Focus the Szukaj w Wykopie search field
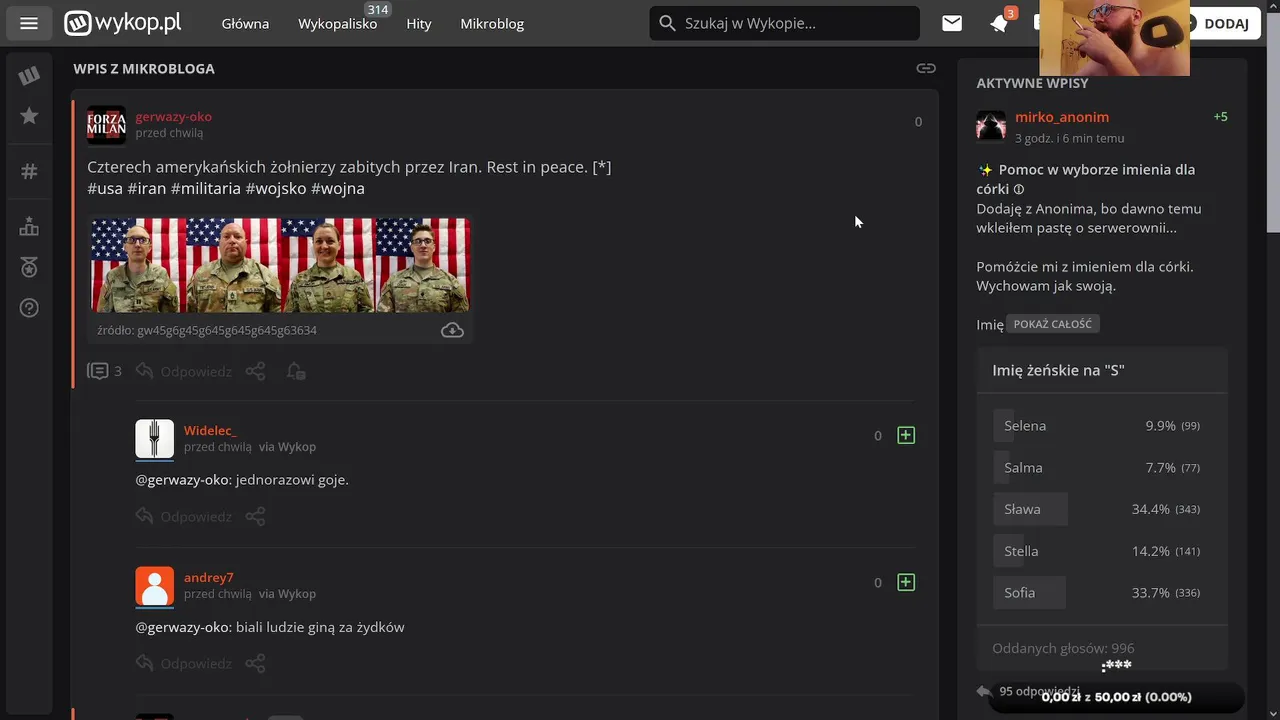The image size is (1280, 720). (785, 23)
